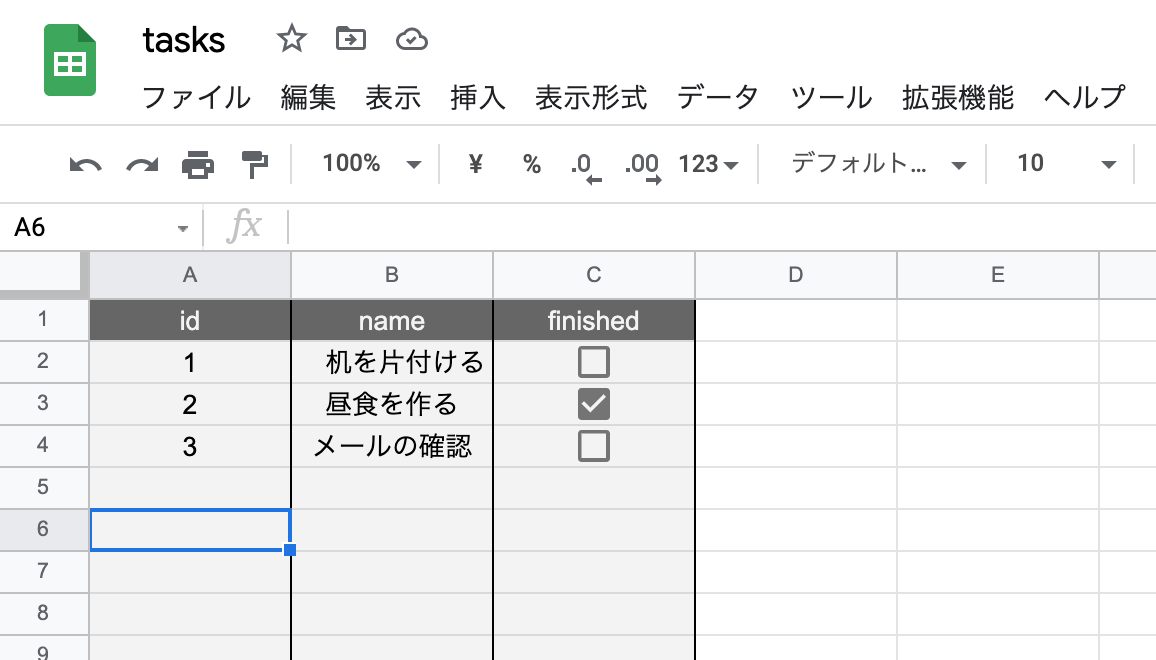The image size is (1156, 660).
Task: Uncheck the finished box for 昼食を作る
Action: [593, 404]
